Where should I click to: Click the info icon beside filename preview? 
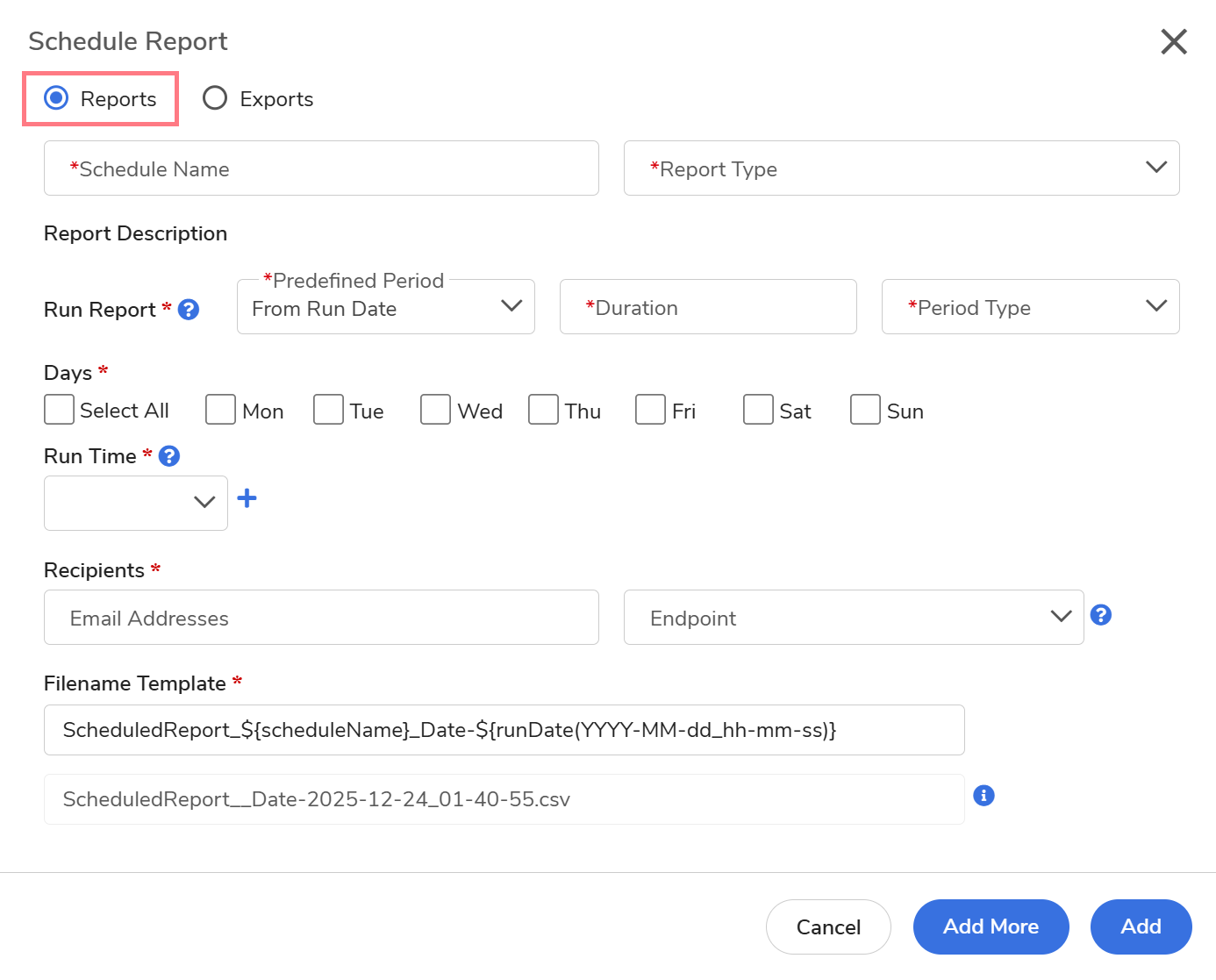tap(984, 796)
